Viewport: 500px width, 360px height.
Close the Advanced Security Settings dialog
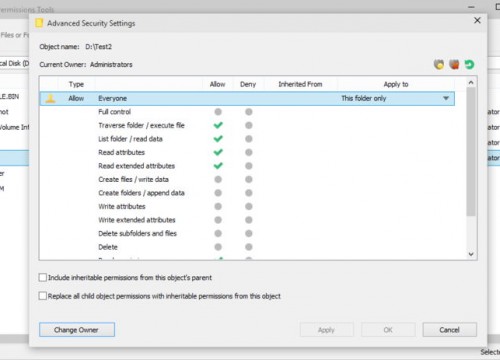pyautogui.click(x=477, y=20)
